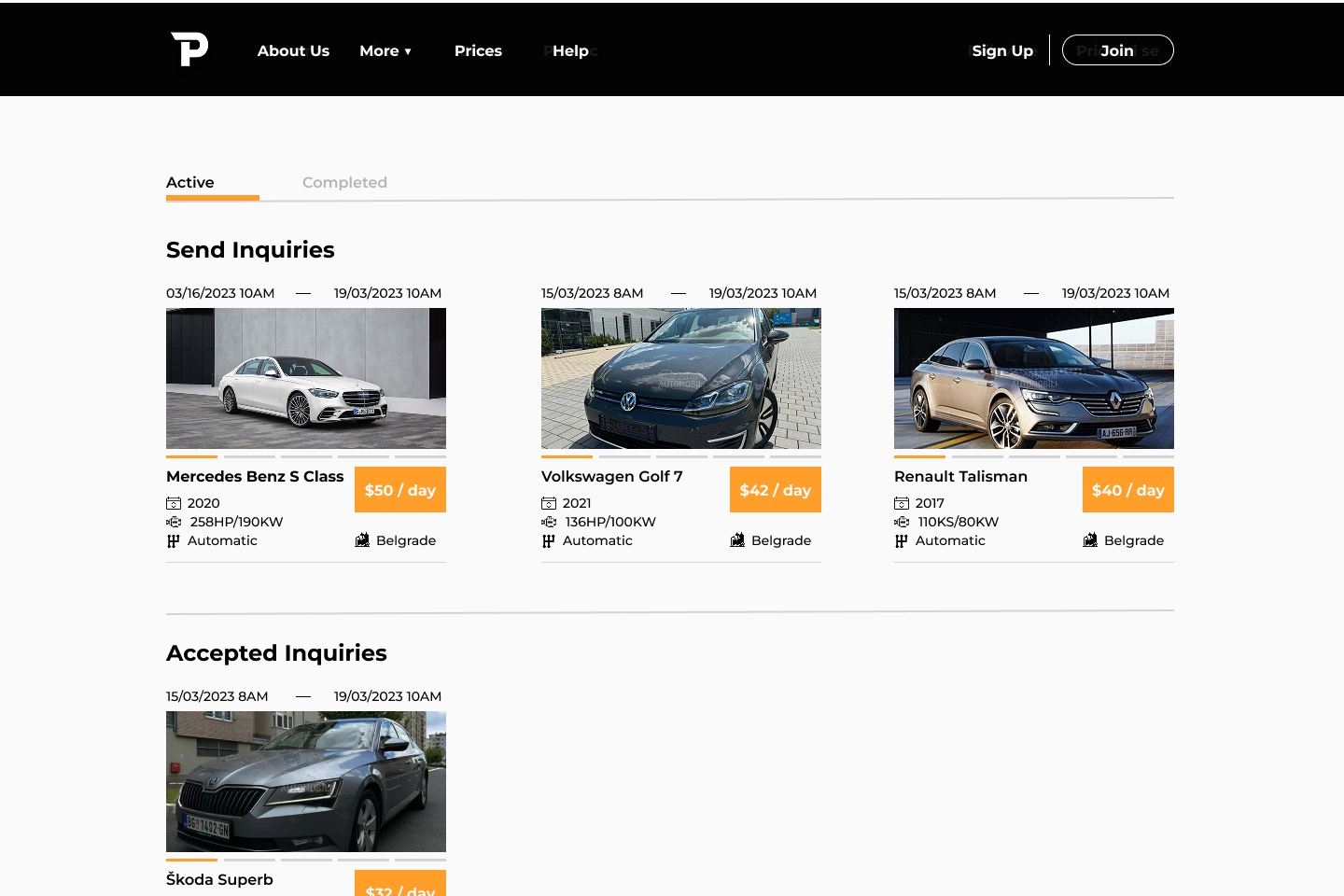Click the 110KS/80KW power text
The width and height of the screenshot is (1344, 896).
point(959,522)
